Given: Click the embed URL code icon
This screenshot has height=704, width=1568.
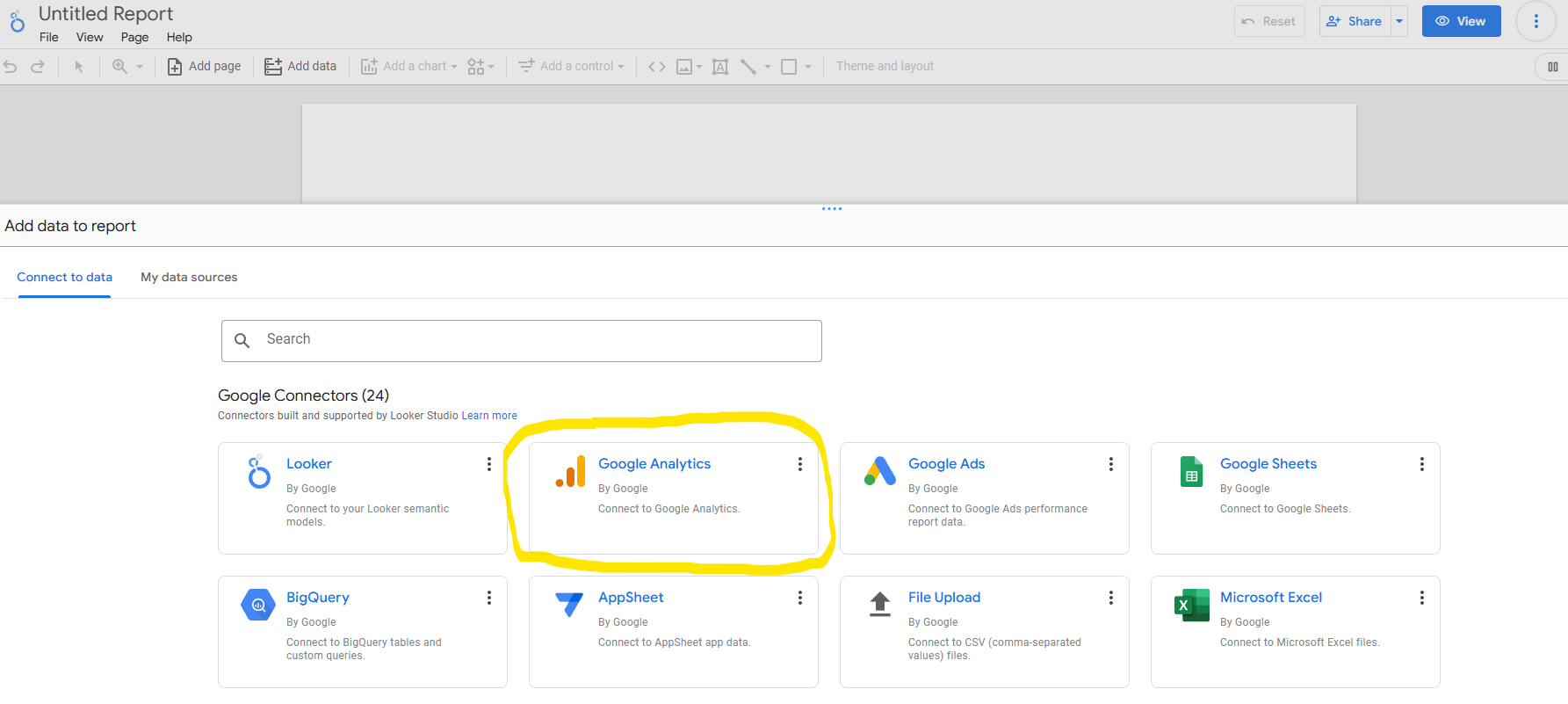Looking at the screenshot, I should coord(657,67).
